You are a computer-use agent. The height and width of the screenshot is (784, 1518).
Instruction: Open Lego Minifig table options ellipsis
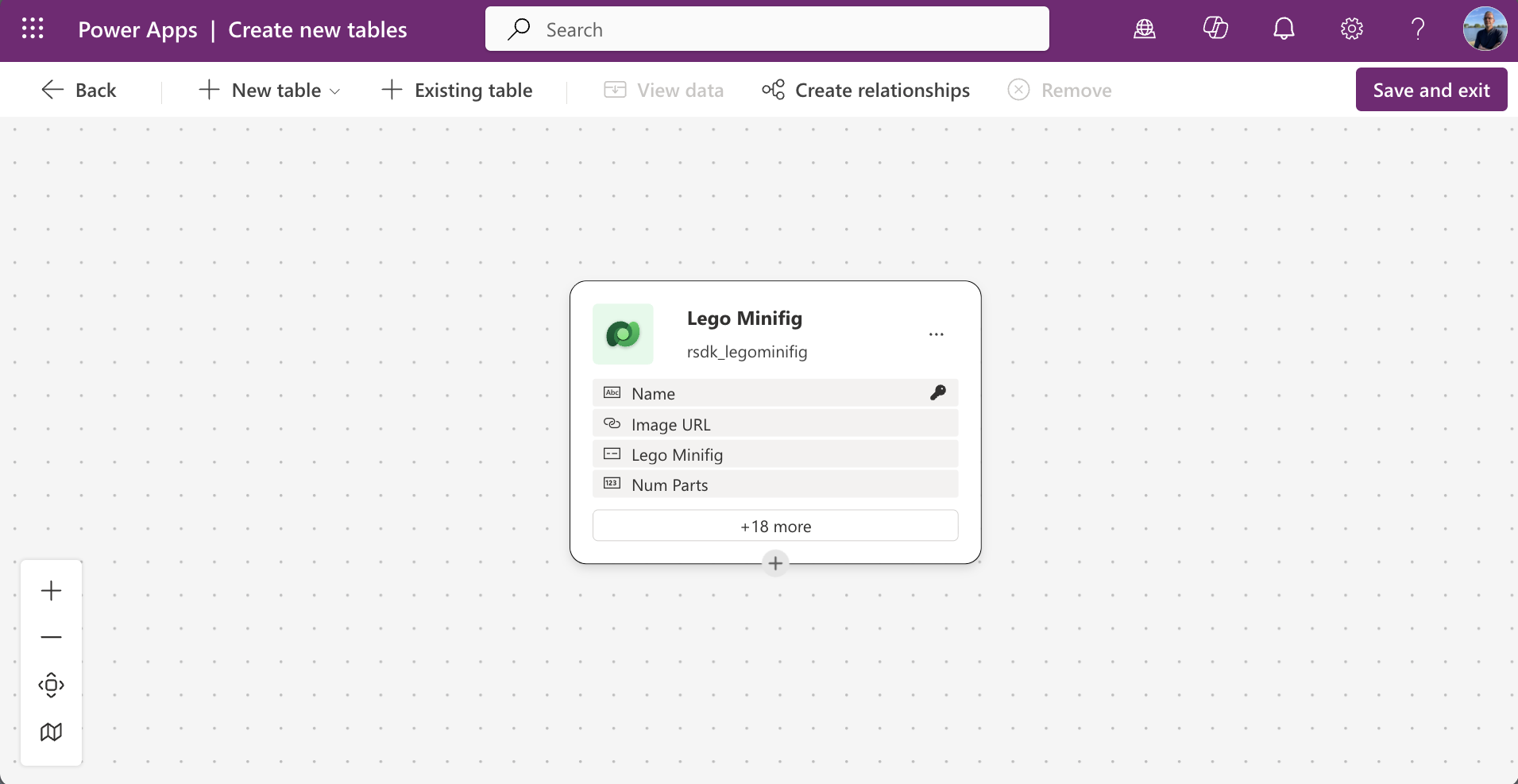coord(936,334)
